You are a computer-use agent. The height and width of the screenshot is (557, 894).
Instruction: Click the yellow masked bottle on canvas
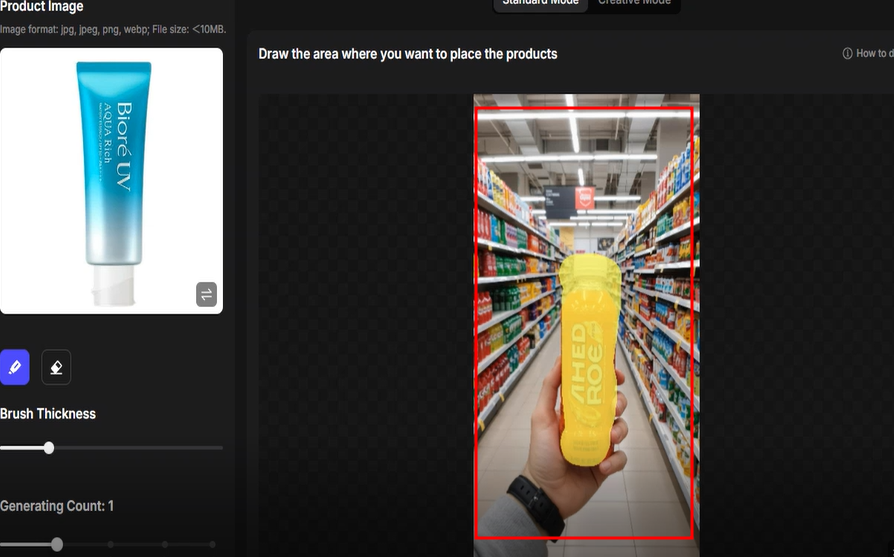(589, 359)
